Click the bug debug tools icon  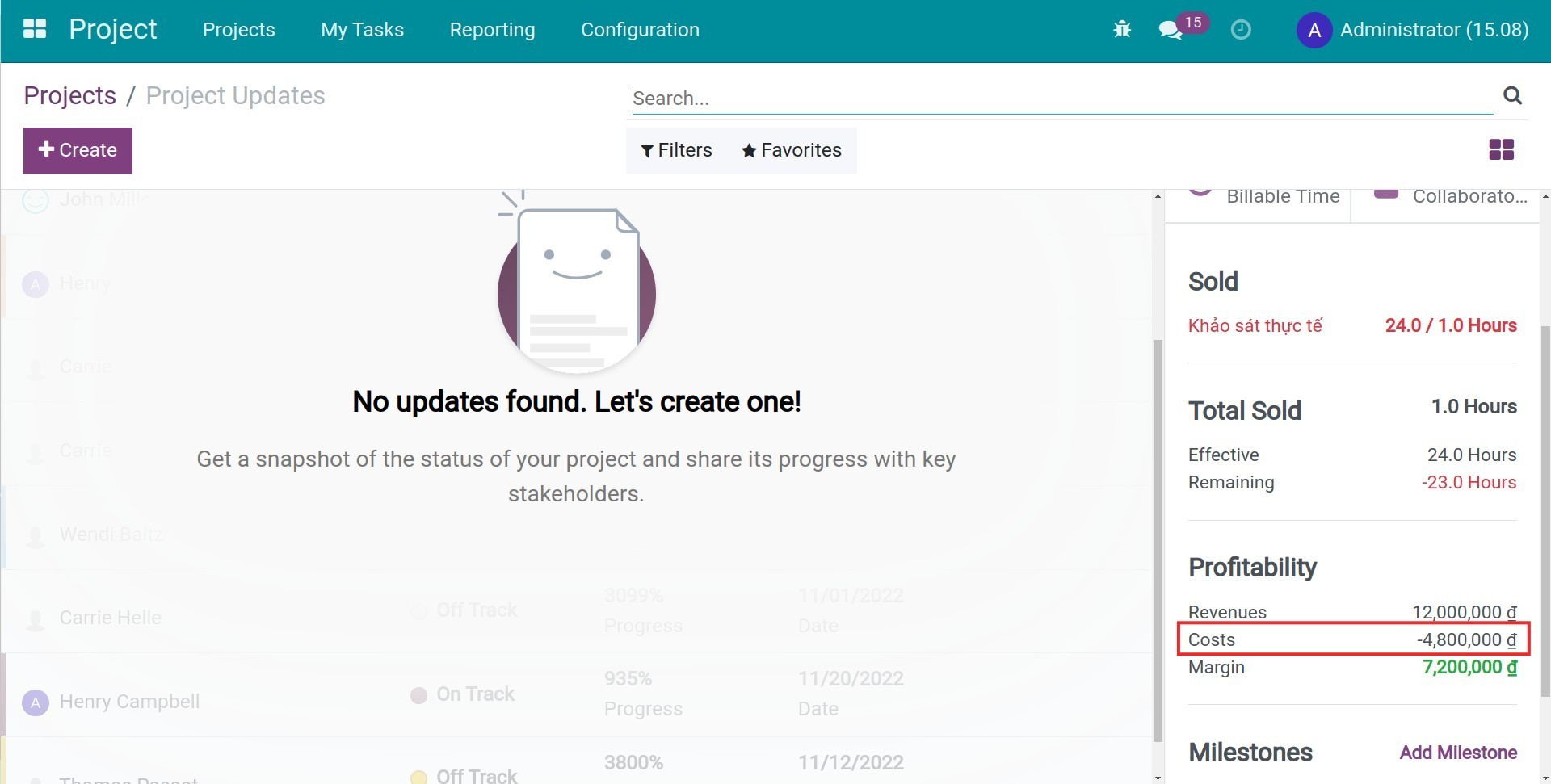[1122, 30]
